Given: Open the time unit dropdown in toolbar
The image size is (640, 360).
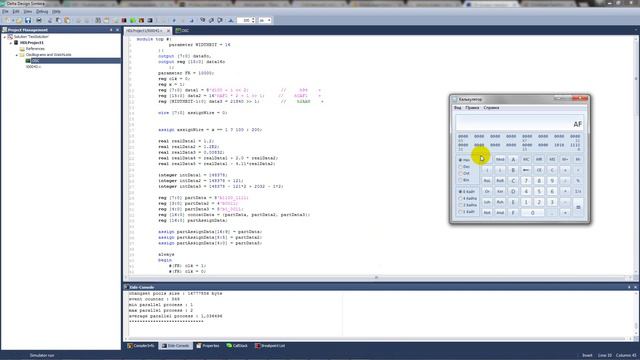Looking at the screenshot, I should tap(269, 20).
